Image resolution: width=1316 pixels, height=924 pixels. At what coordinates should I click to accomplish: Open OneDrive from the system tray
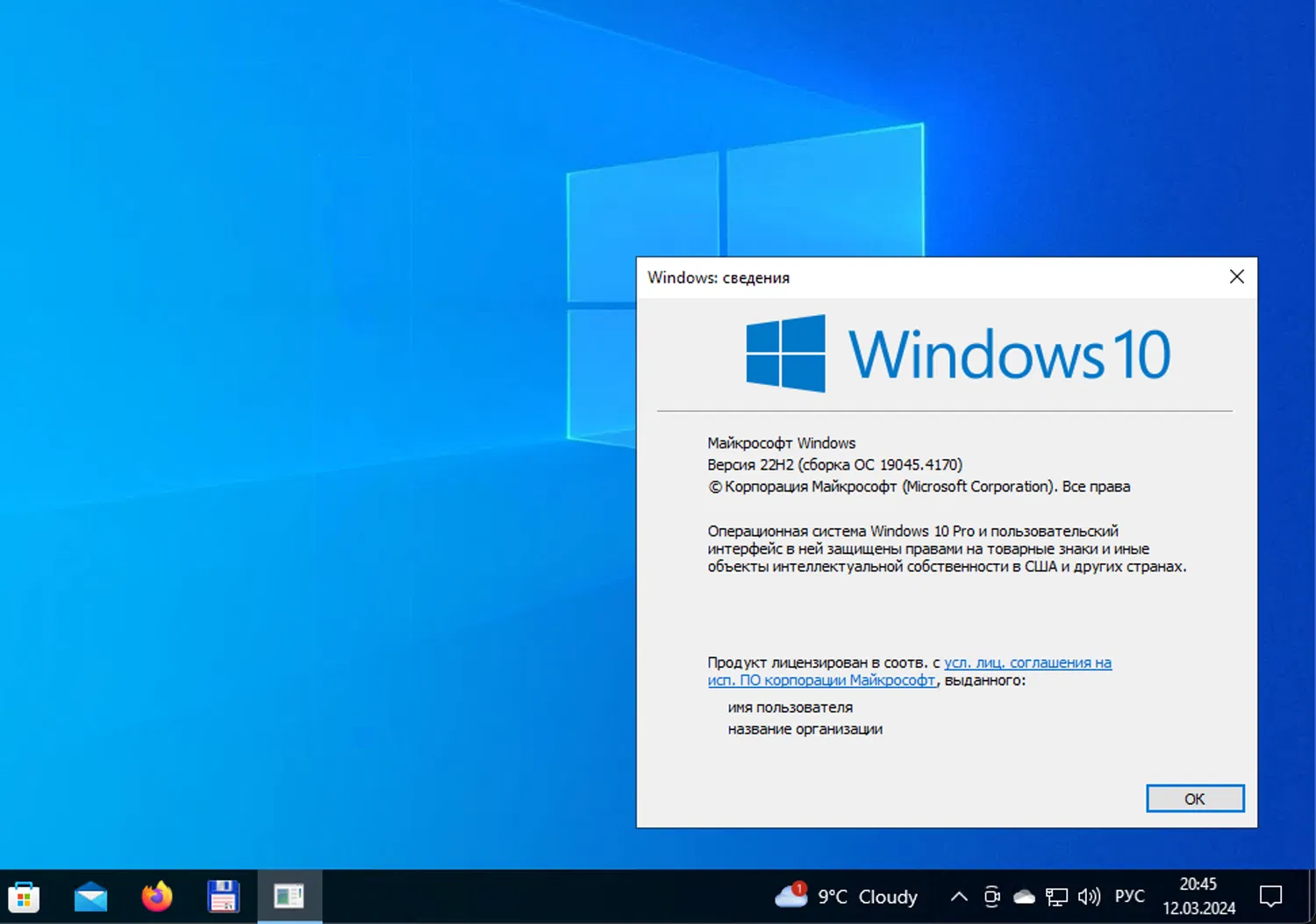click(1024, 896)
